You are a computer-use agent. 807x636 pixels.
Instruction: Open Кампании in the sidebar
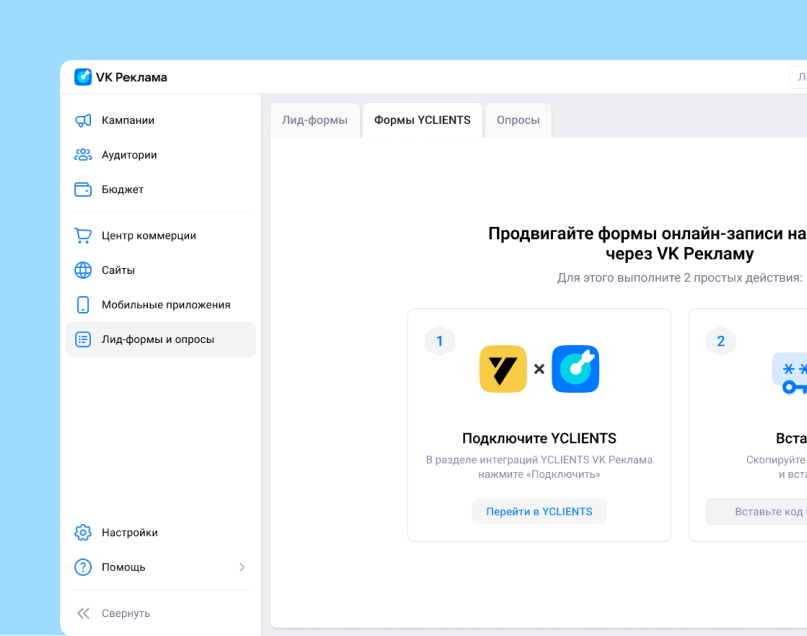161,120
